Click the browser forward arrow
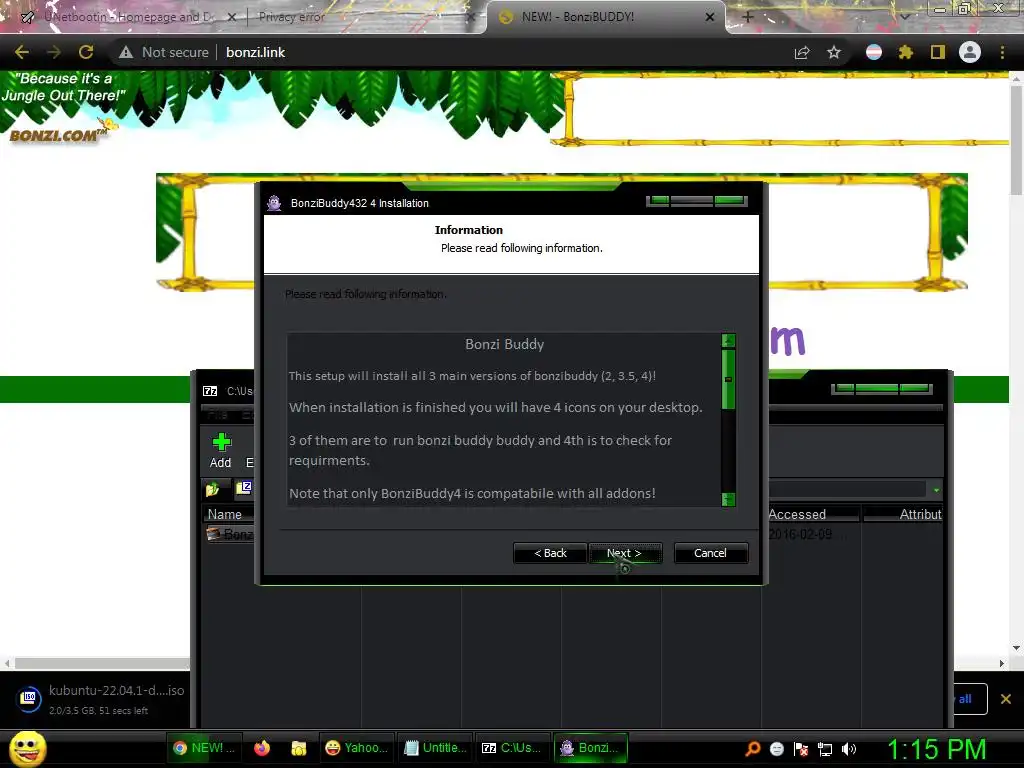The width and height of the screenshot is (1024, 768). (54, 52)
